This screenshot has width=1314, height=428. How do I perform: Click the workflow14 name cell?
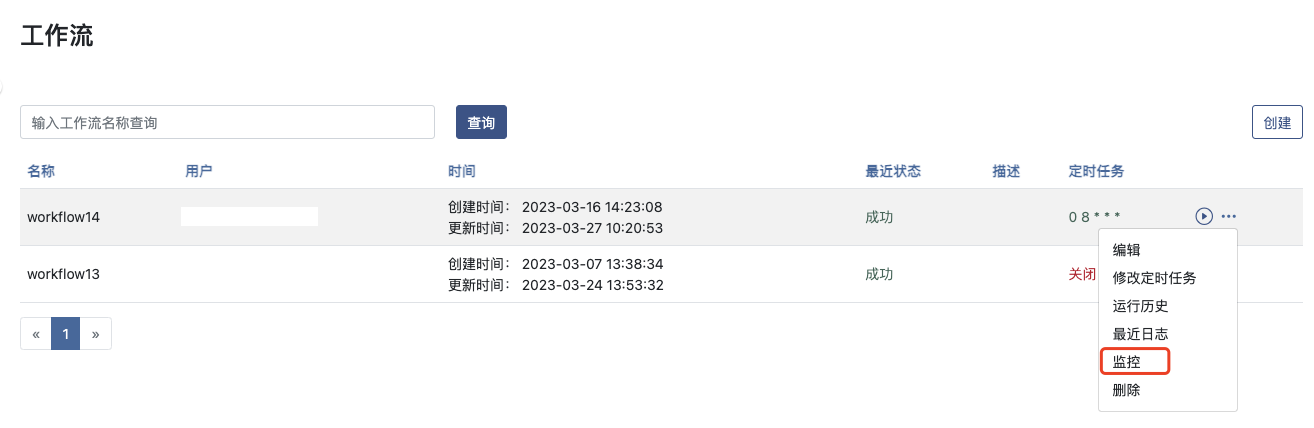(63, 217)
